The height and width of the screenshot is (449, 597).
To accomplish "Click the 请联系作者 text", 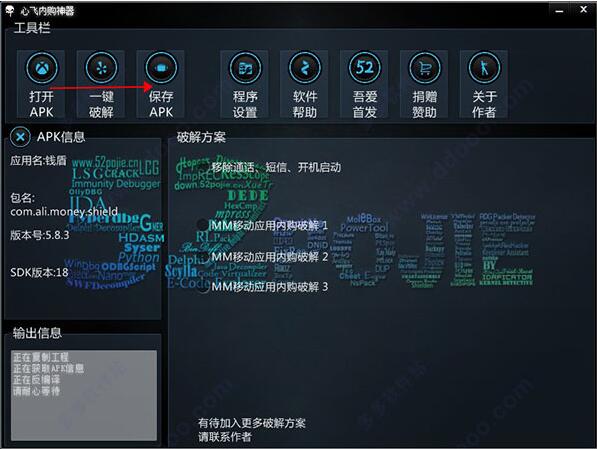I will tap(225, 436).
